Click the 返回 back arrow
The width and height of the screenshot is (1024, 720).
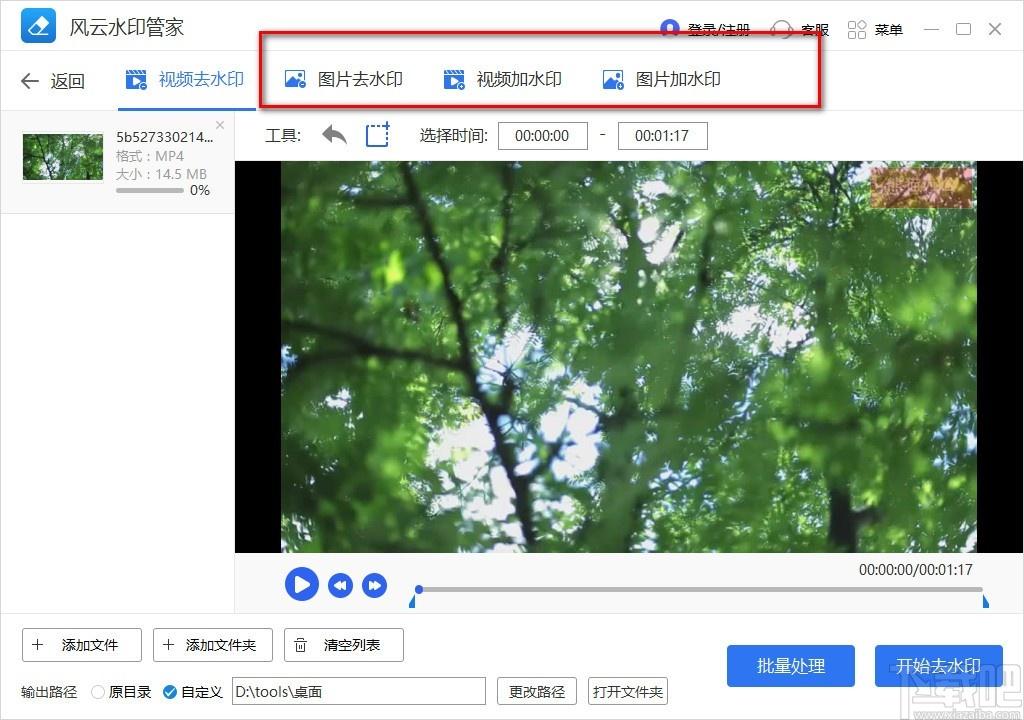point(29,81)
